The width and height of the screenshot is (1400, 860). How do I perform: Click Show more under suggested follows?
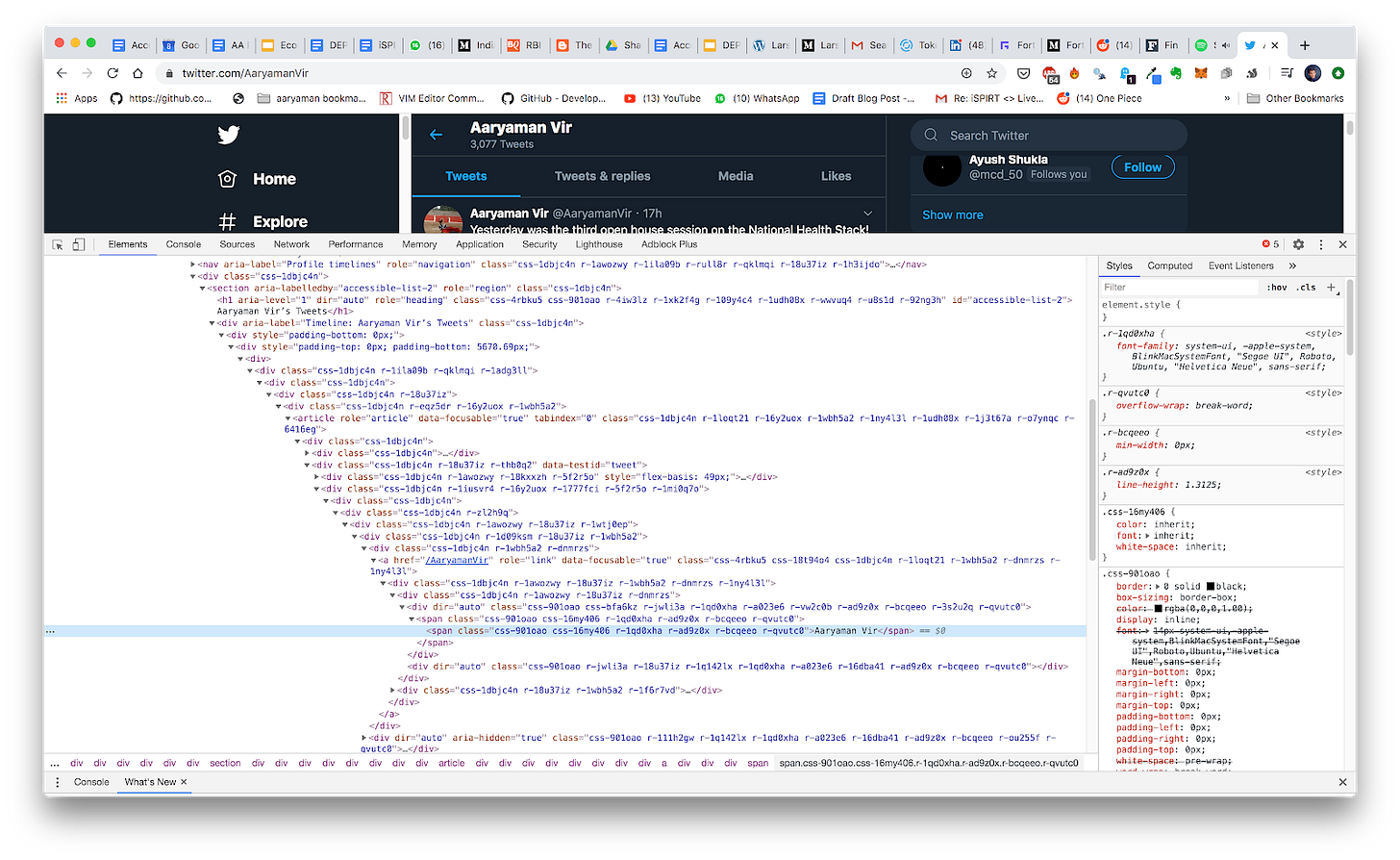coord(953,215)
